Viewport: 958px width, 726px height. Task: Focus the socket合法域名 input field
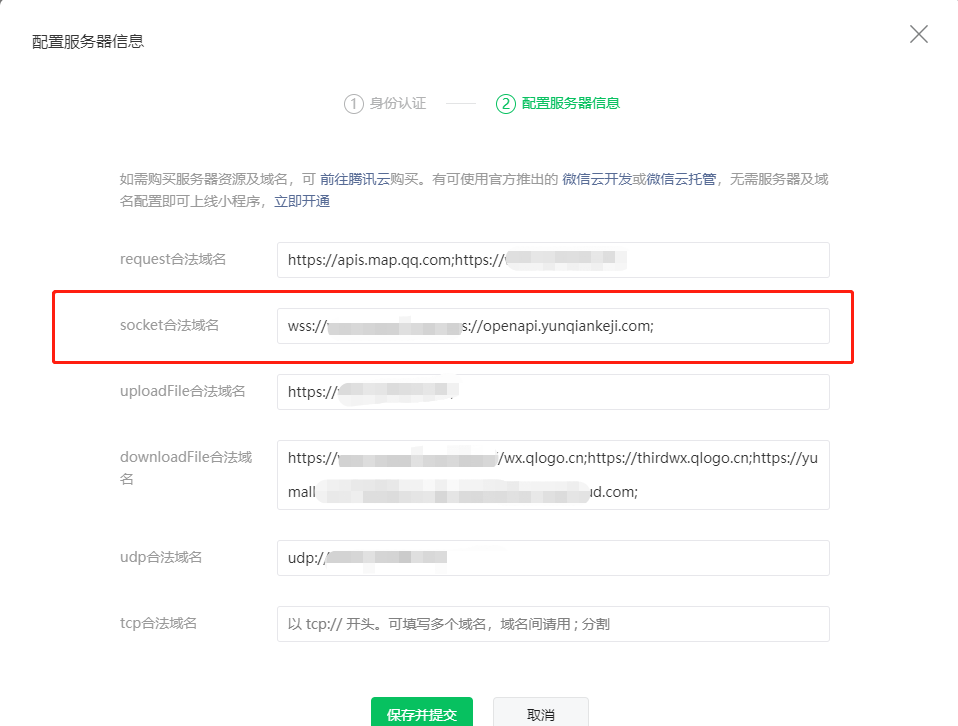pyautogui.click(x=553, y=326)
